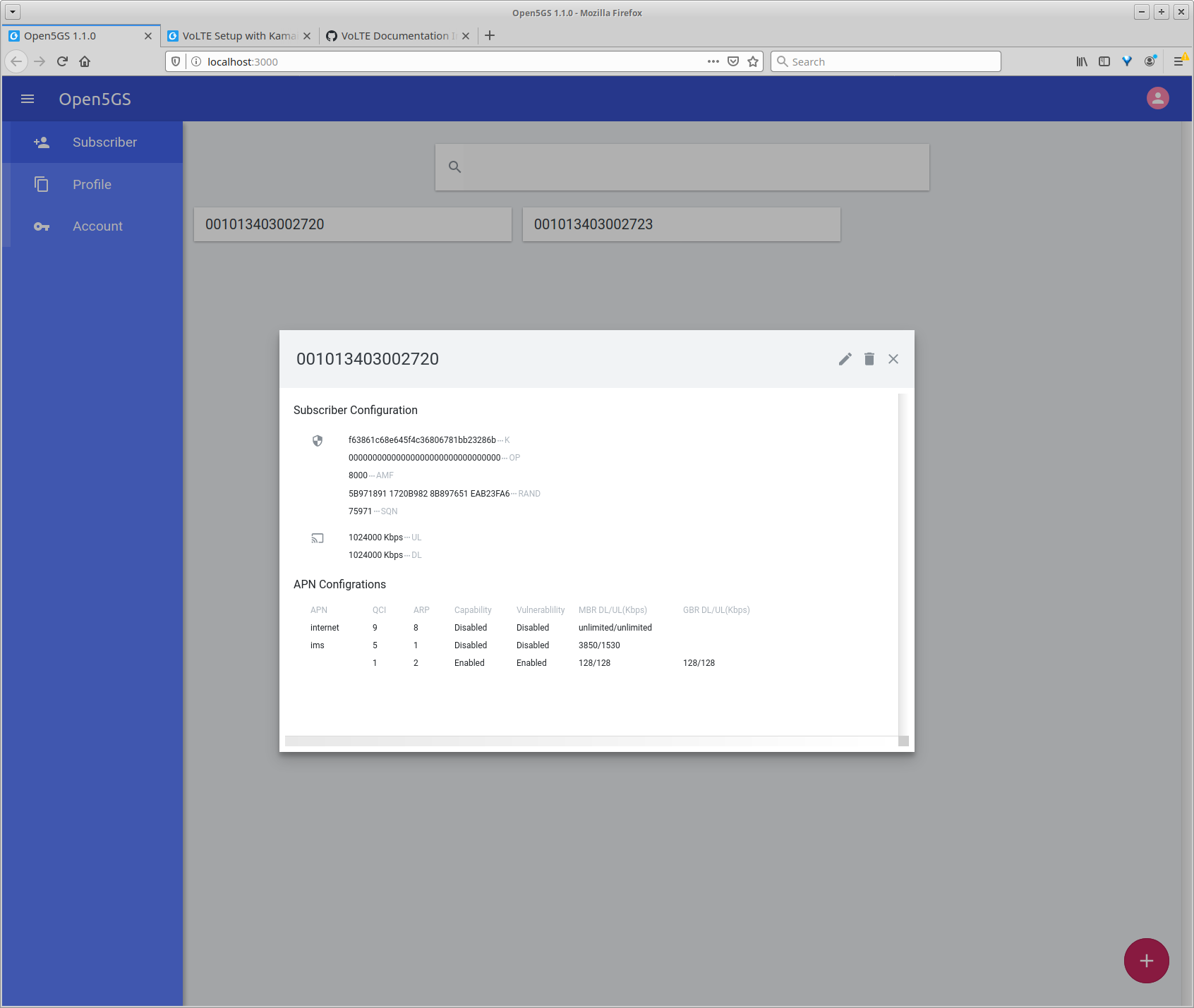
Task: Delete subscriber using the trash icon
Action: point(869,359)
